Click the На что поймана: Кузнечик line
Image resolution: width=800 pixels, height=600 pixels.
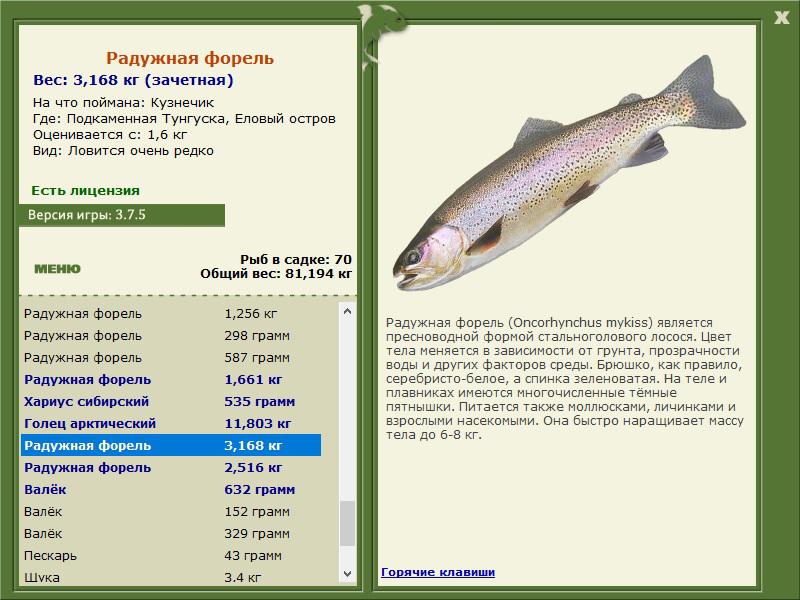coord(123,103)
